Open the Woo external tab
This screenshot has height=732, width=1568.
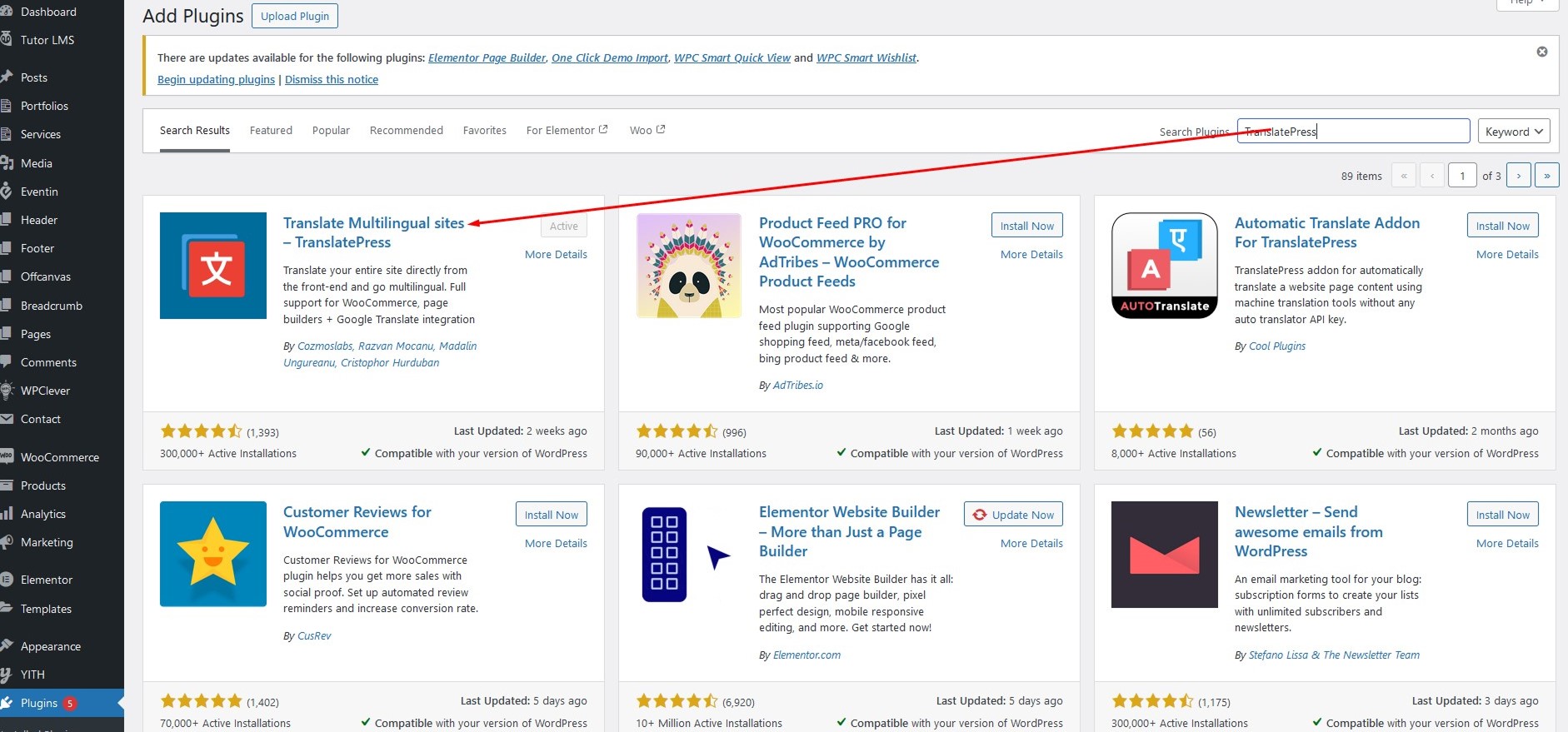pyautogui.click(x=647, y=130)
